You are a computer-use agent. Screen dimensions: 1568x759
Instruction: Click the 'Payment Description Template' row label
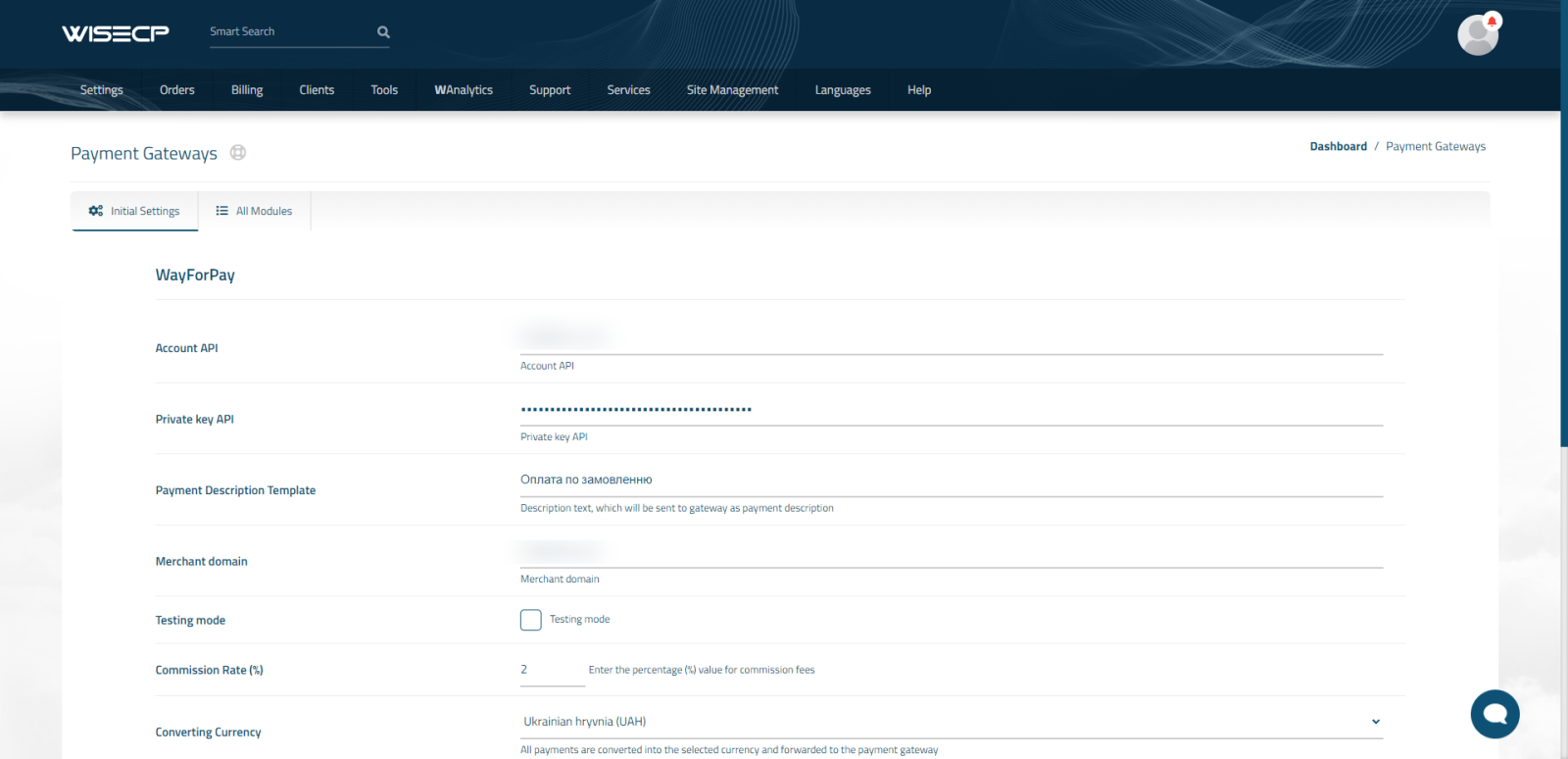[236, 490]
